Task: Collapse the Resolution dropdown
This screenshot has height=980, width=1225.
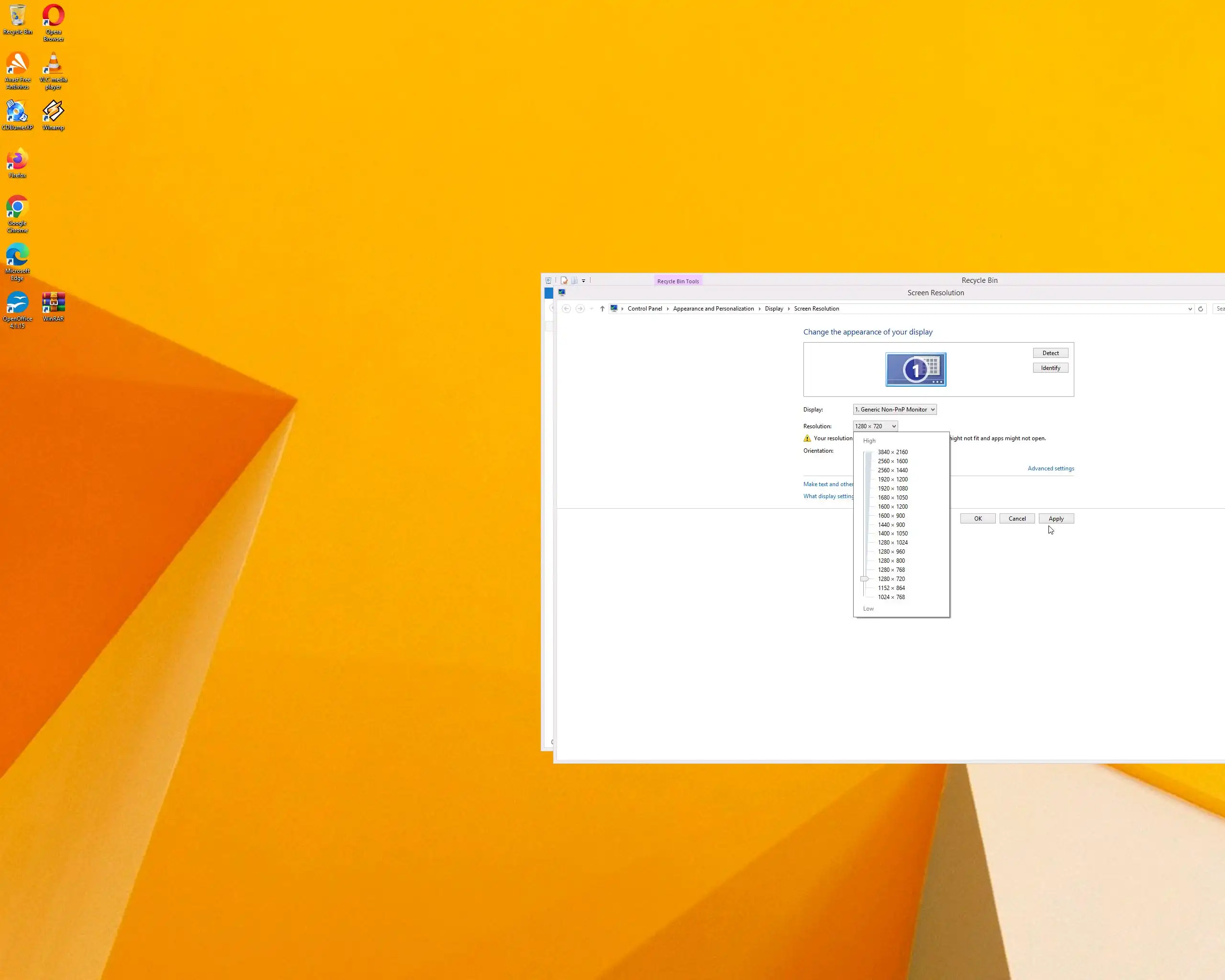Action: (x=875, y=426)
